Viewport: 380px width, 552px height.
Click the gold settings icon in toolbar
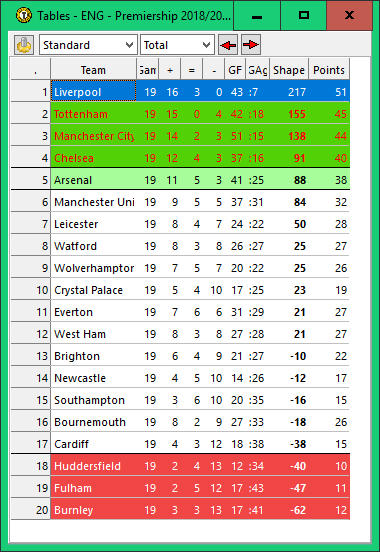[24, 45]
